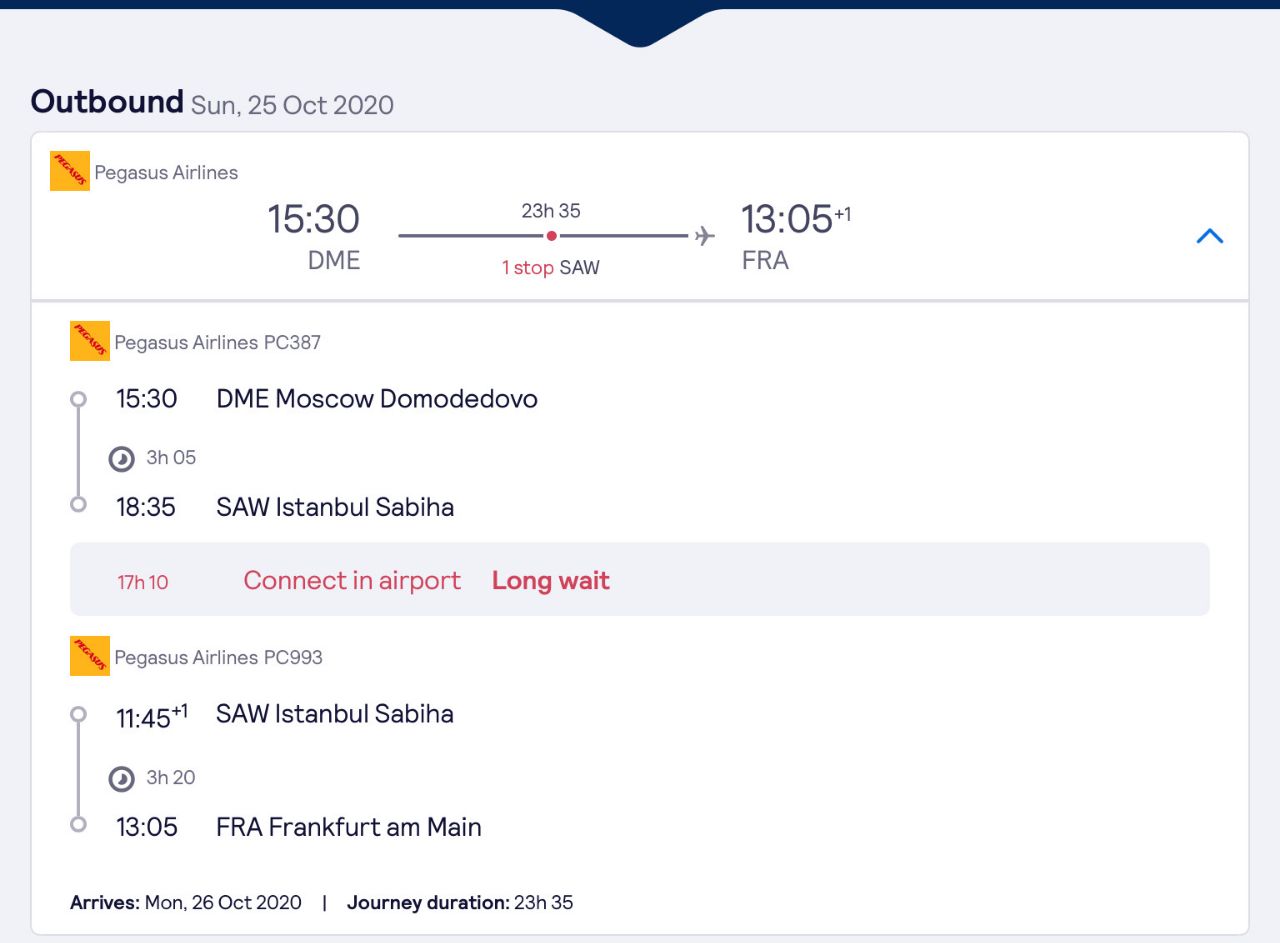Click the clock icon beside 3h 05
Screen dimensions: 1280x943
tap(122, 459)
